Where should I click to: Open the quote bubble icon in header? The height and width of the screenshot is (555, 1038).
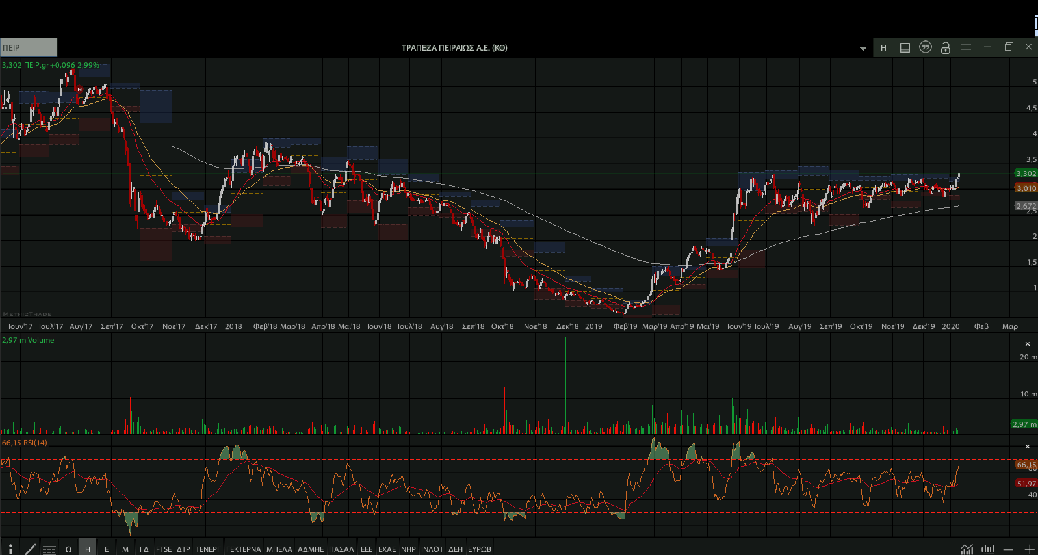point(925,47)
